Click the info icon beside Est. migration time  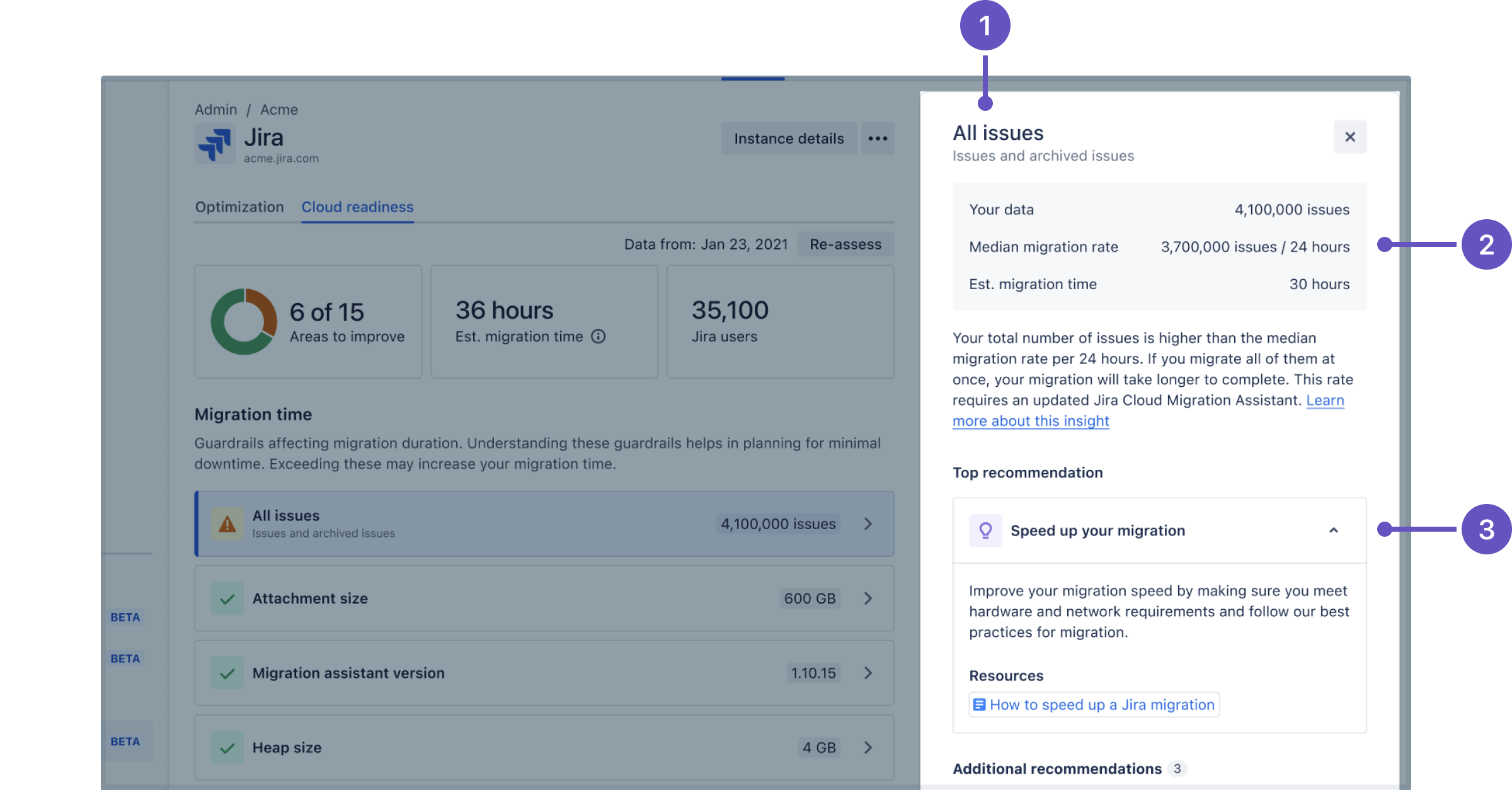(598, 336)
